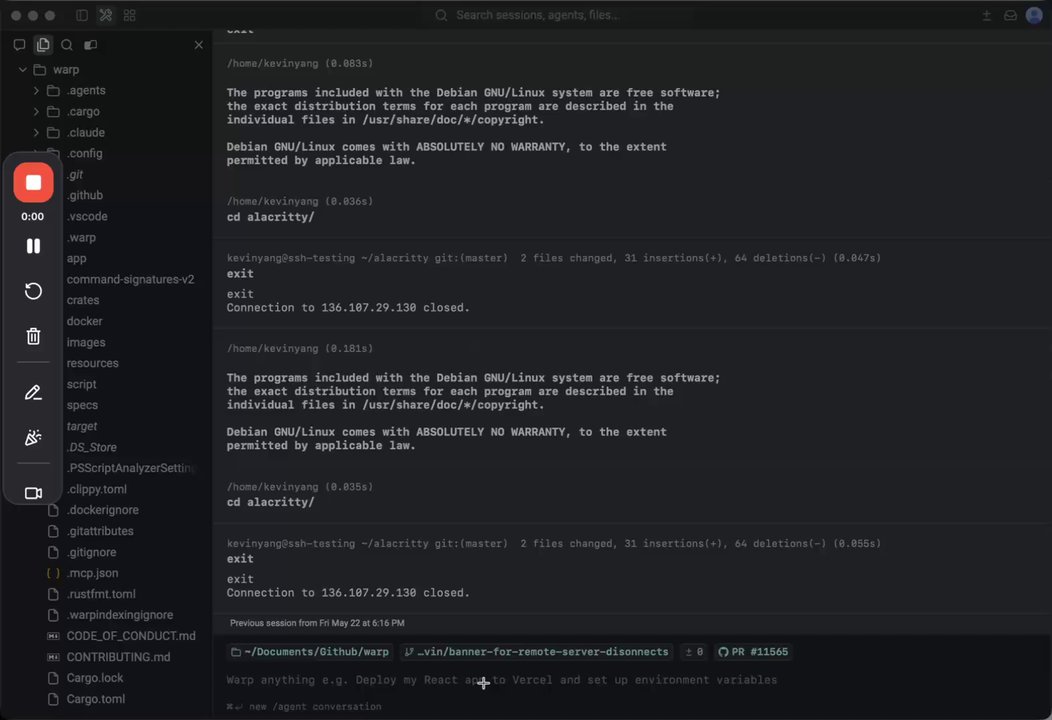Click the confetti effects icon

click(x=33, y=438)
